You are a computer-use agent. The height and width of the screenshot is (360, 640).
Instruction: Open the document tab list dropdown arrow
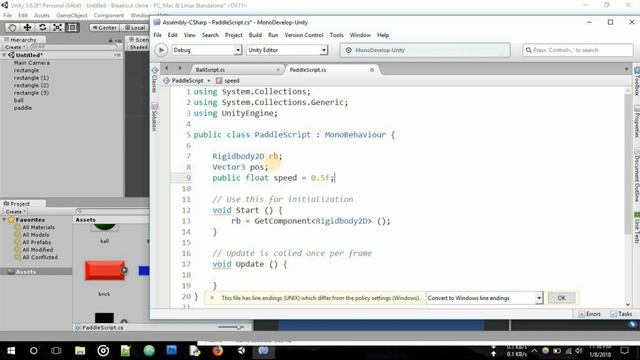tap(627, 69)
